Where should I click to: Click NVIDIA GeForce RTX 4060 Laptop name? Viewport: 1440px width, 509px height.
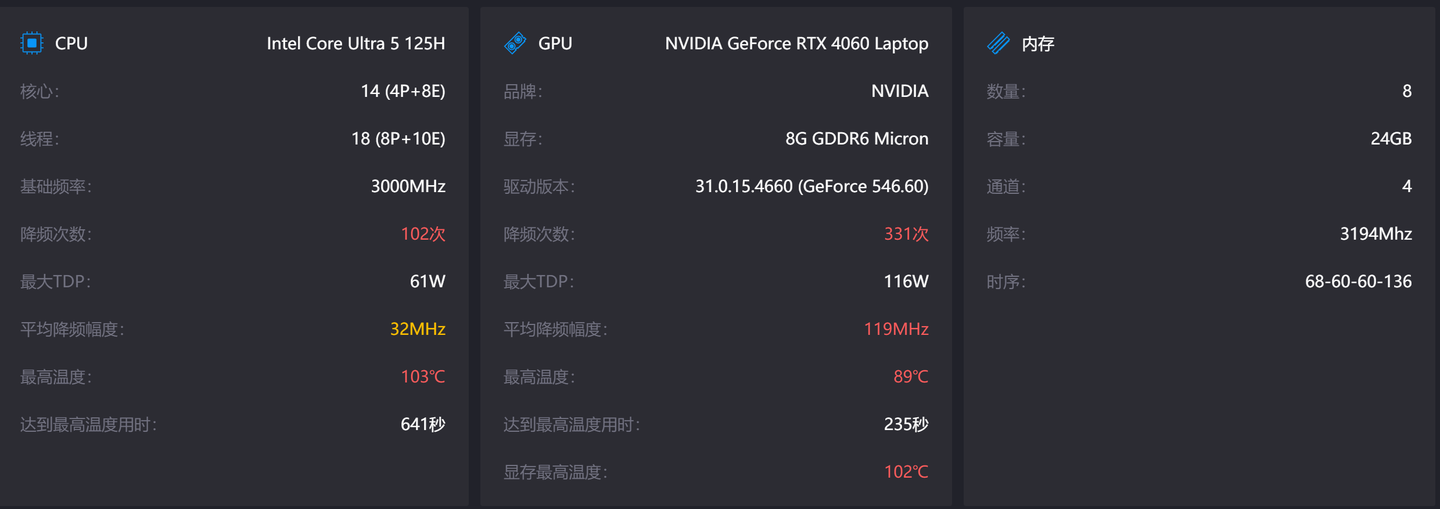(x=797, y=43)
